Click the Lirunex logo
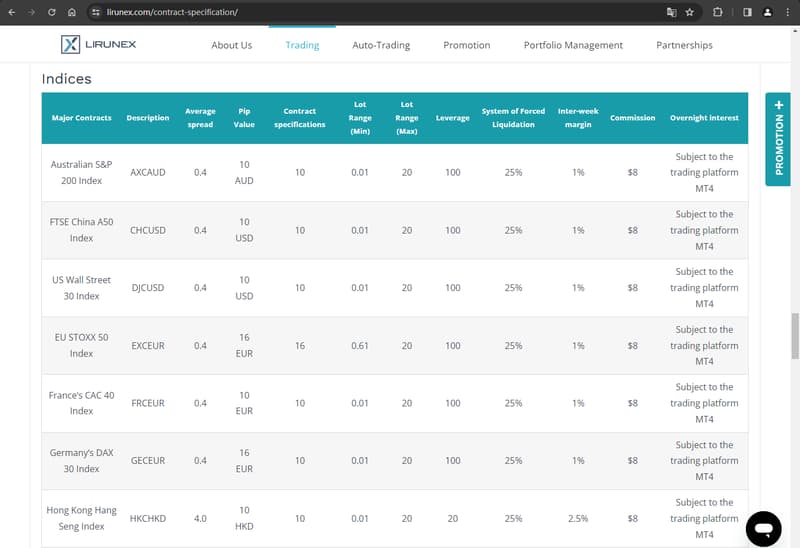Screen dimensions: 800x548 (98, 44)
